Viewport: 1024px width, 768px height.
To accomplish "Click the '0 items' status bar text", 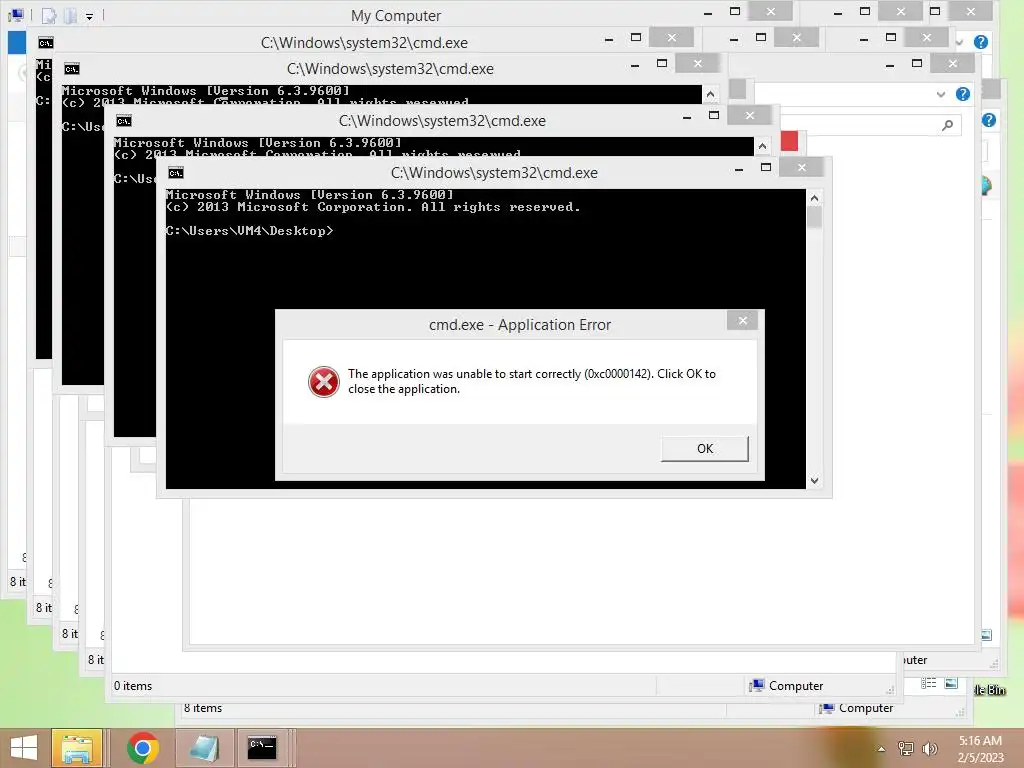I will tap(133, 686).
